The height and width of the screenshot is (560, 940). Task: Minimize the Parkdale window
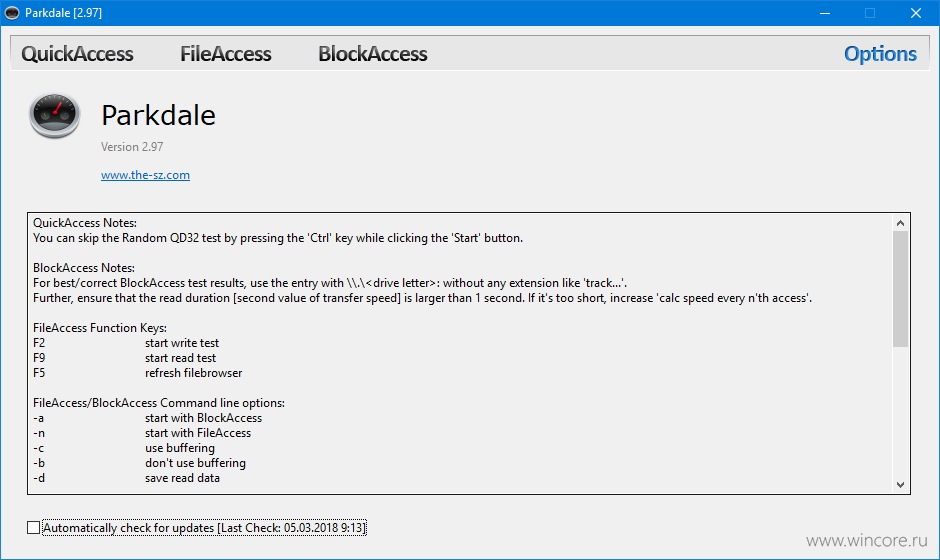pos(825,13)
